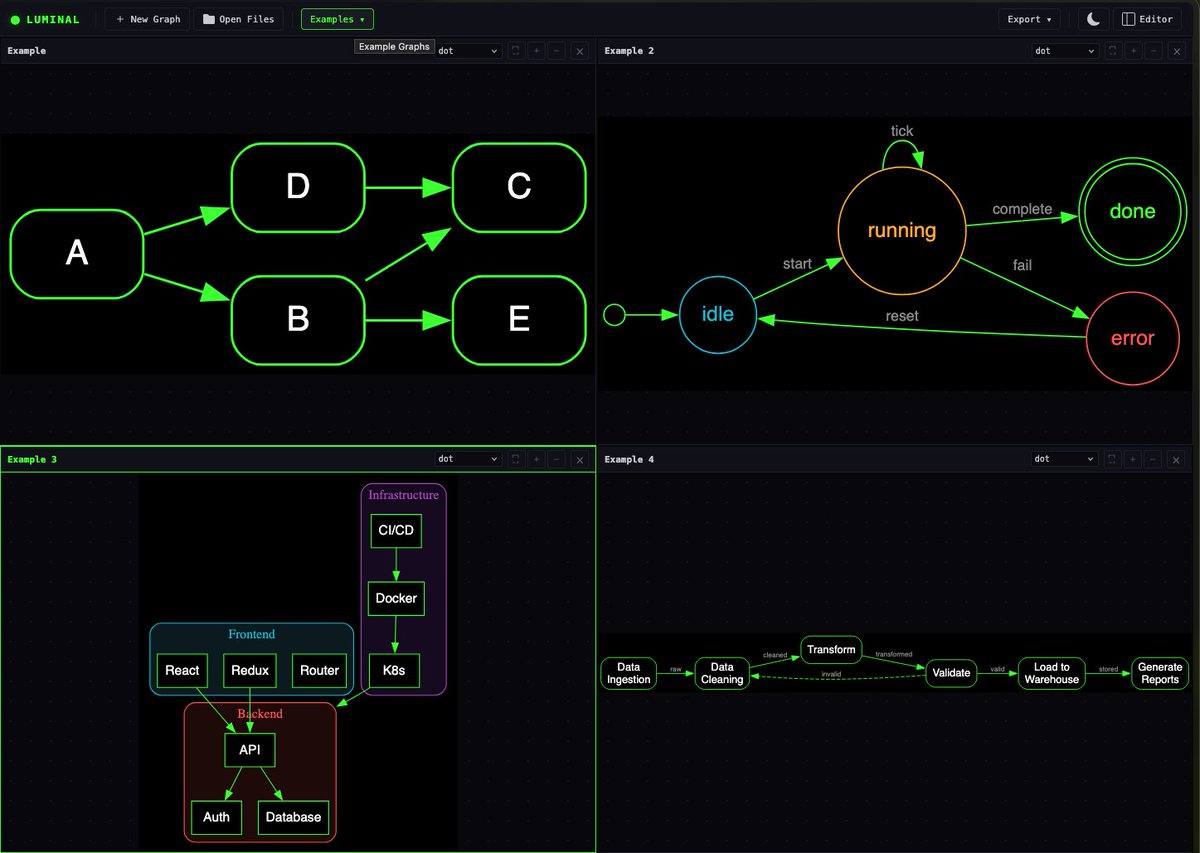Select the Router node
The width and height of the screenshot is (1200, 853).
coord(320,670)
